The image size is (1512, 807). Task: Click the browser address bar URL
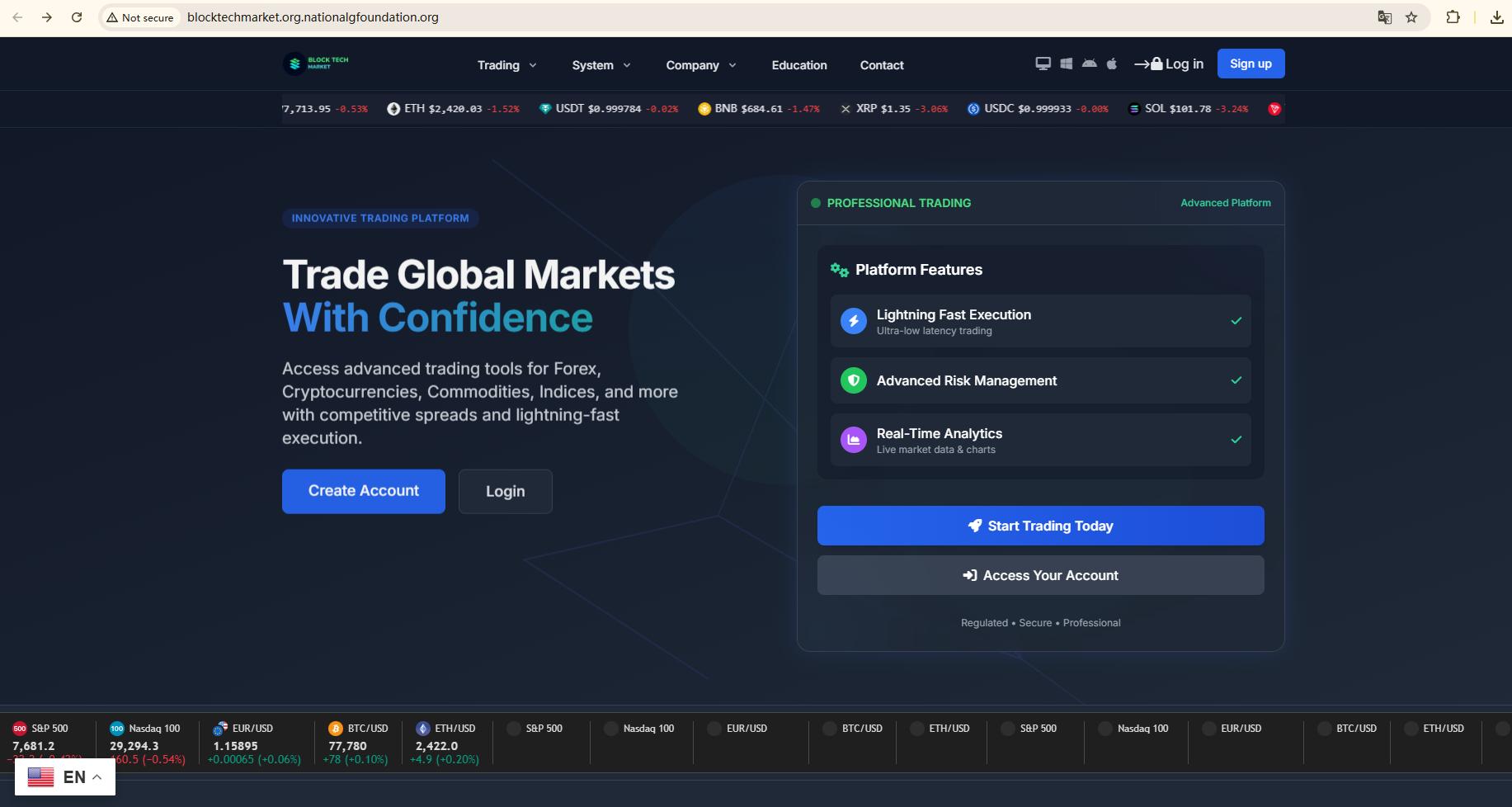[313, 17]
